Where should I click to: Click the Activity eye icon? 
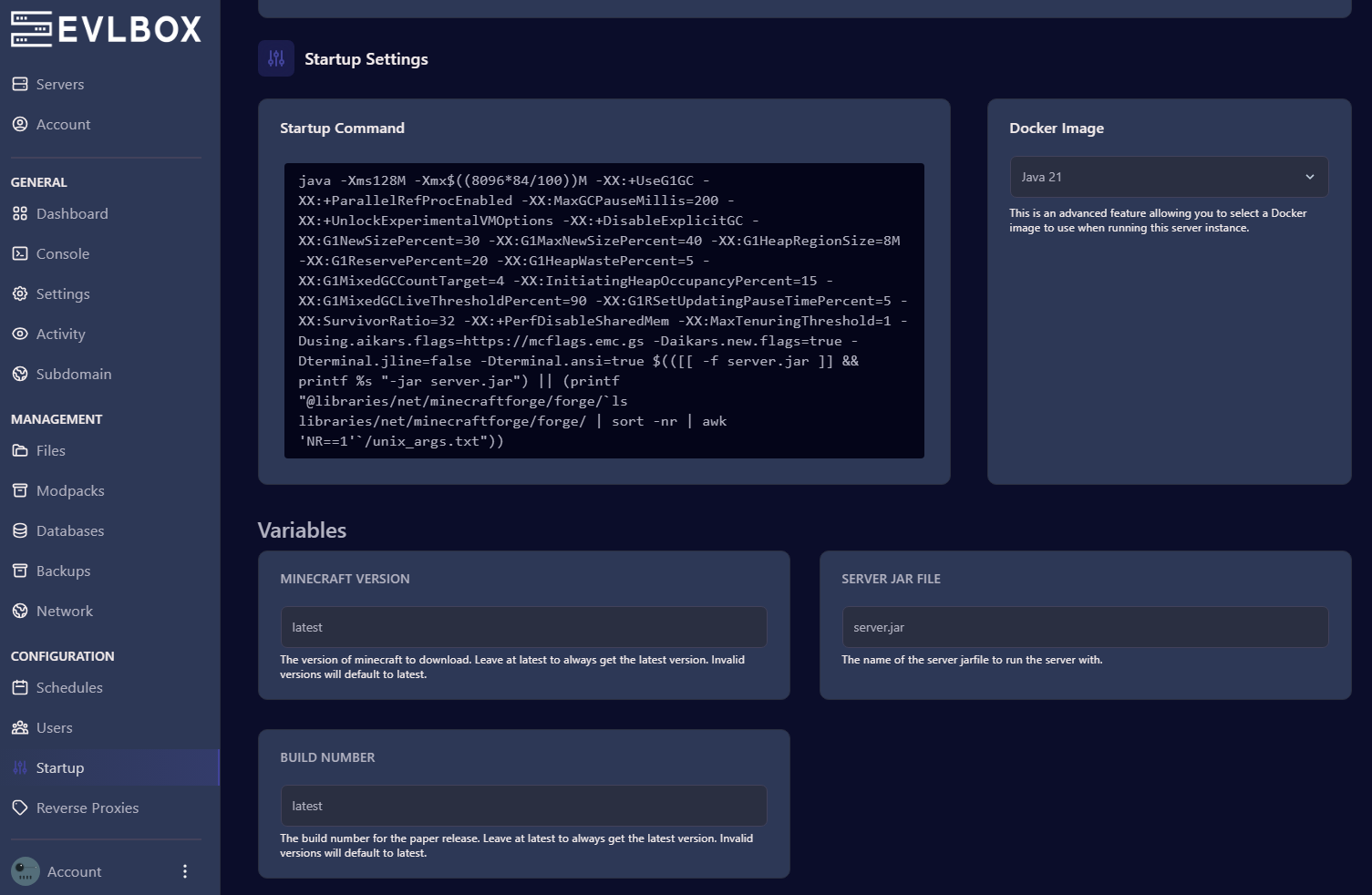[x=20, y=334]
